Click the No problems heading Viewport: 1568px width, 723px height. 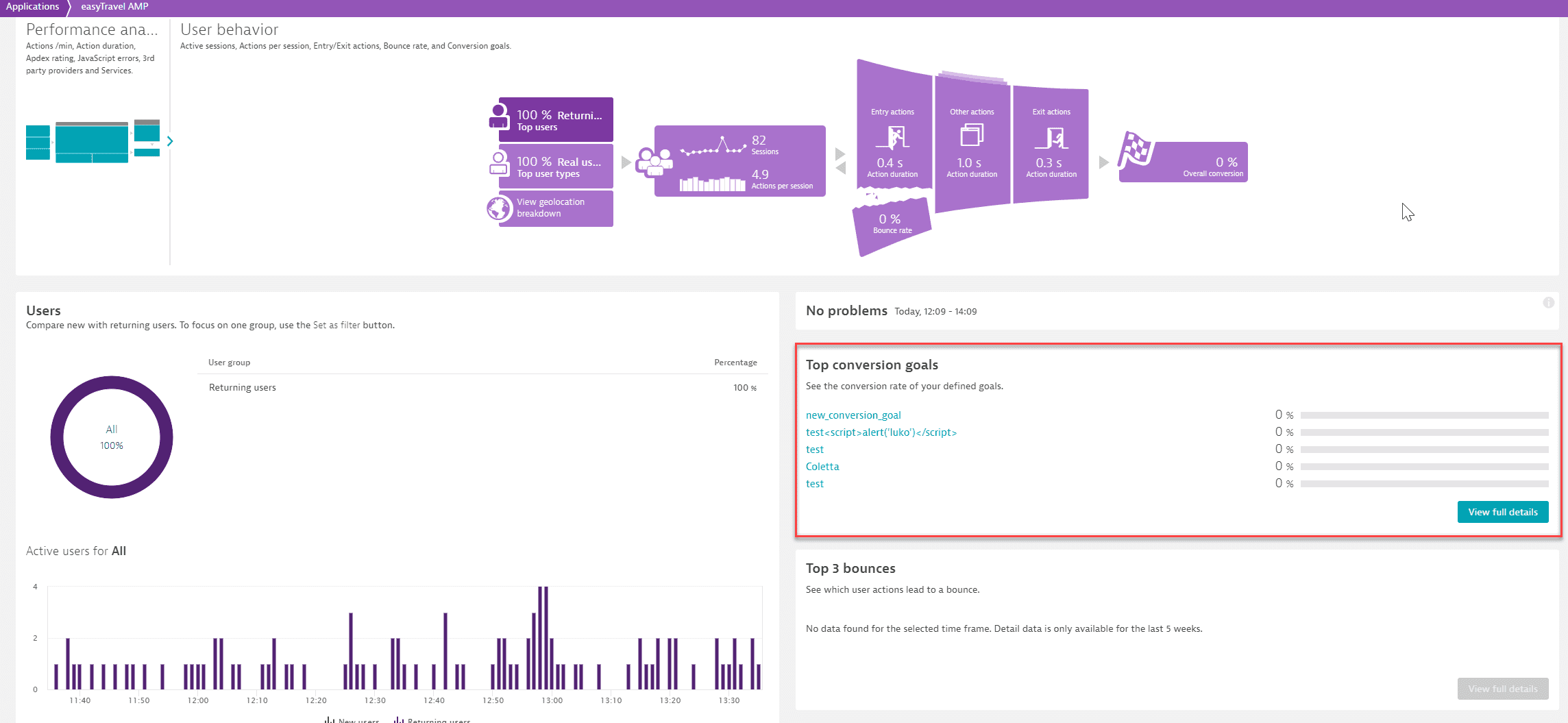tap(846, 310)
